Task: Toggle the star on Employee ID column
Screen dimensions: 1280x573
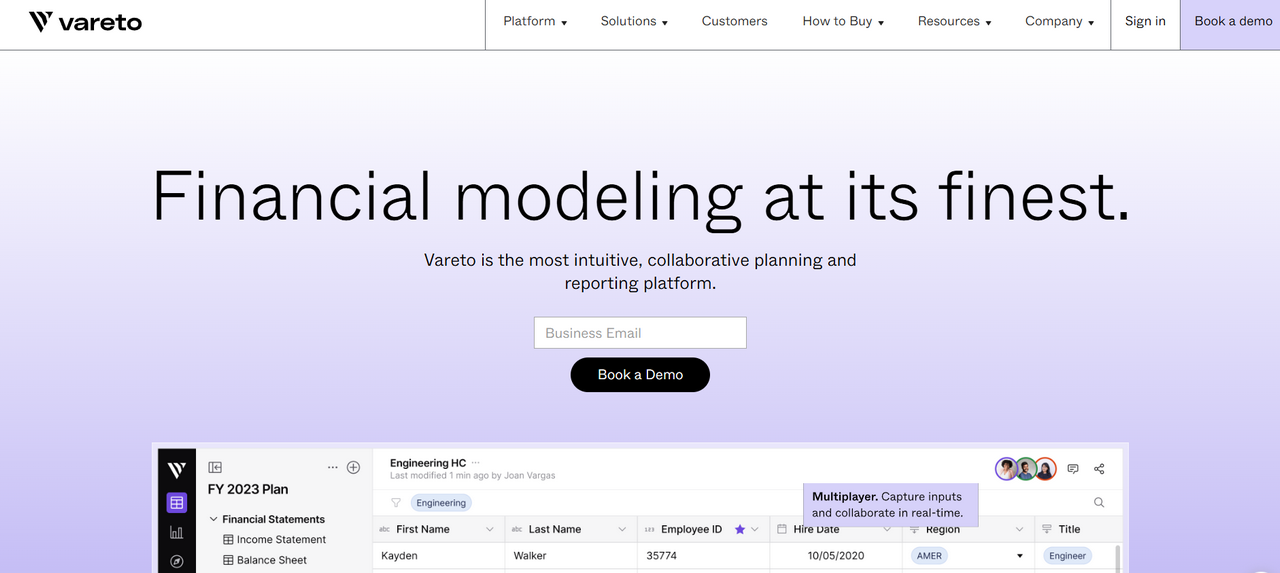Action: (740, 529)
